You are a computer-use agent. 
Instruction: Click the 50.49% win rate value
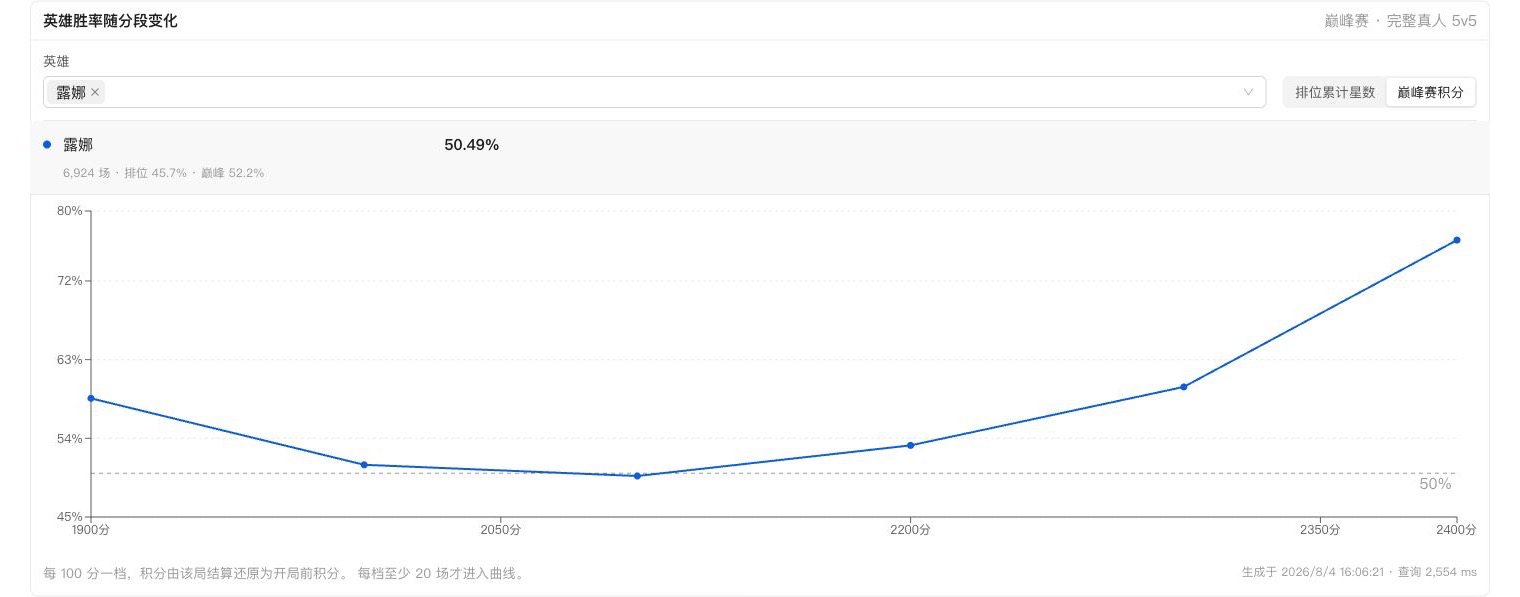[x=471, y=145]
